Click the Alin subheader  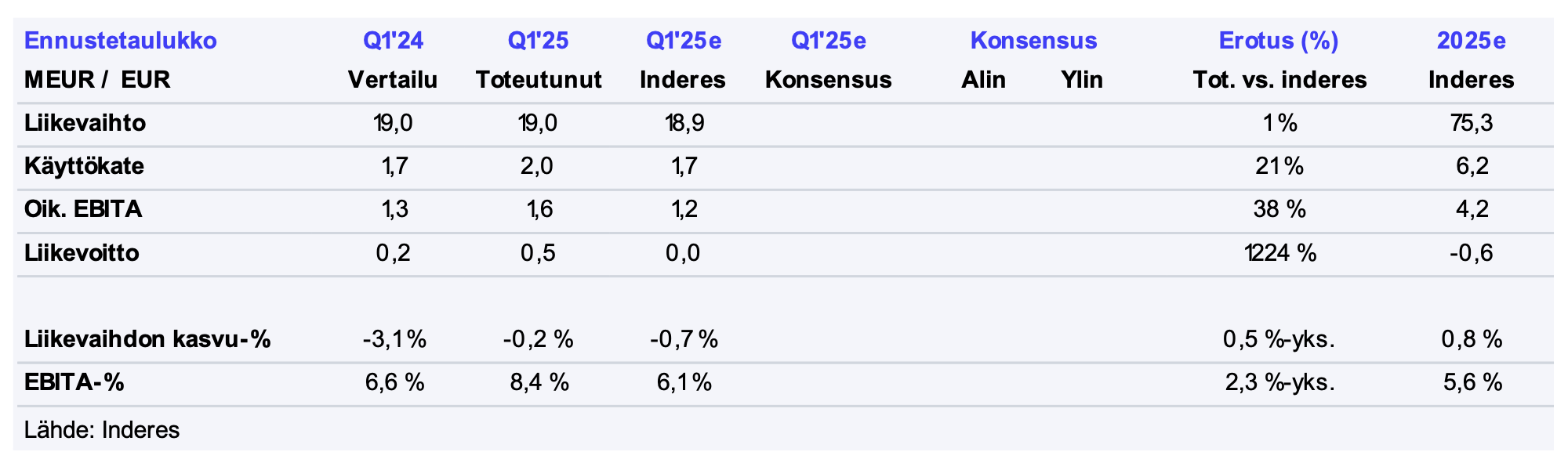tap(983, 80)
